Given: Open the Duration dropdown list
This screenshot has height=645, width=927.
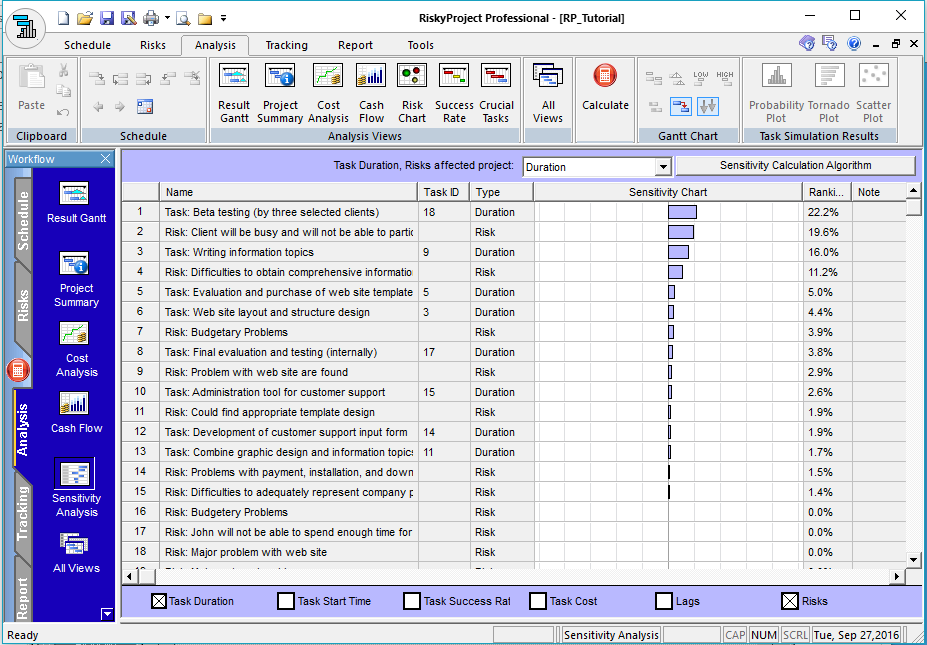Looking at the screenshot, I should pos(663,167).
